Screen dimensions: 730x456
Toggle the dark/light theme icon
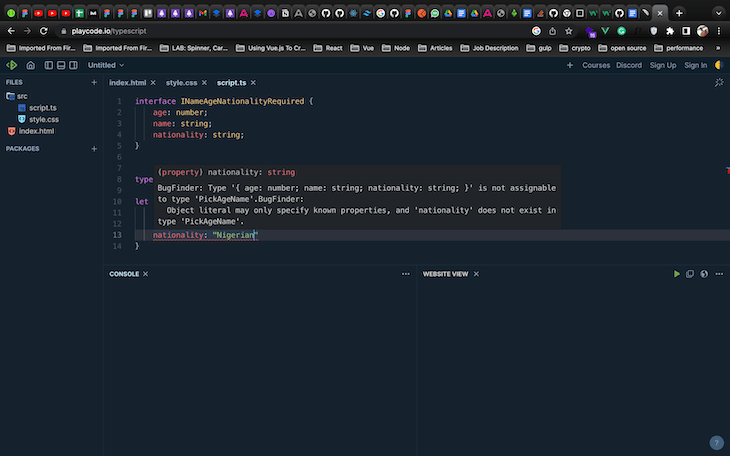[x=719, y=65]
